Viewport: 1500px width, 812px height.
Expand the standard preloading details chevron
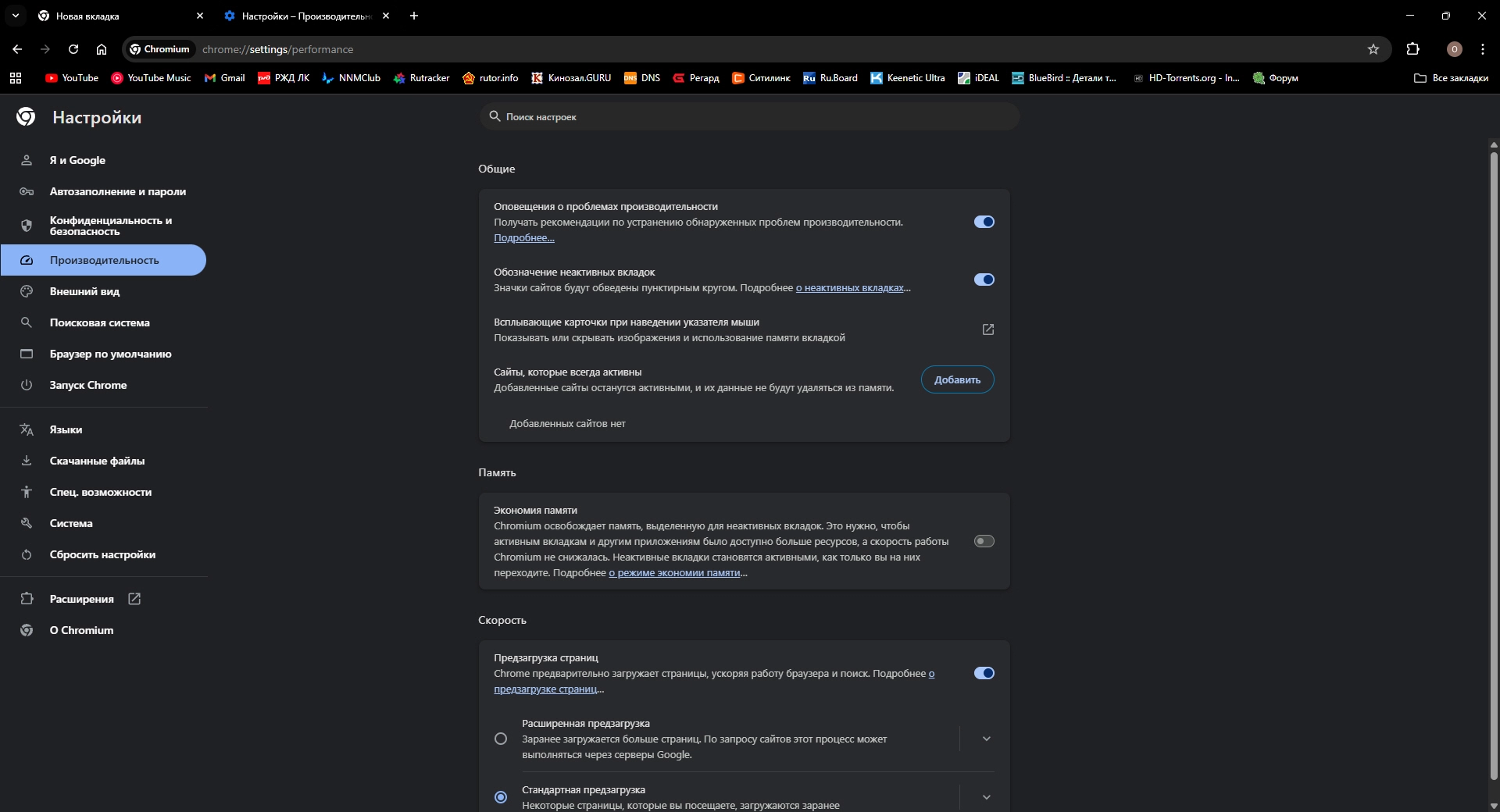986,797
